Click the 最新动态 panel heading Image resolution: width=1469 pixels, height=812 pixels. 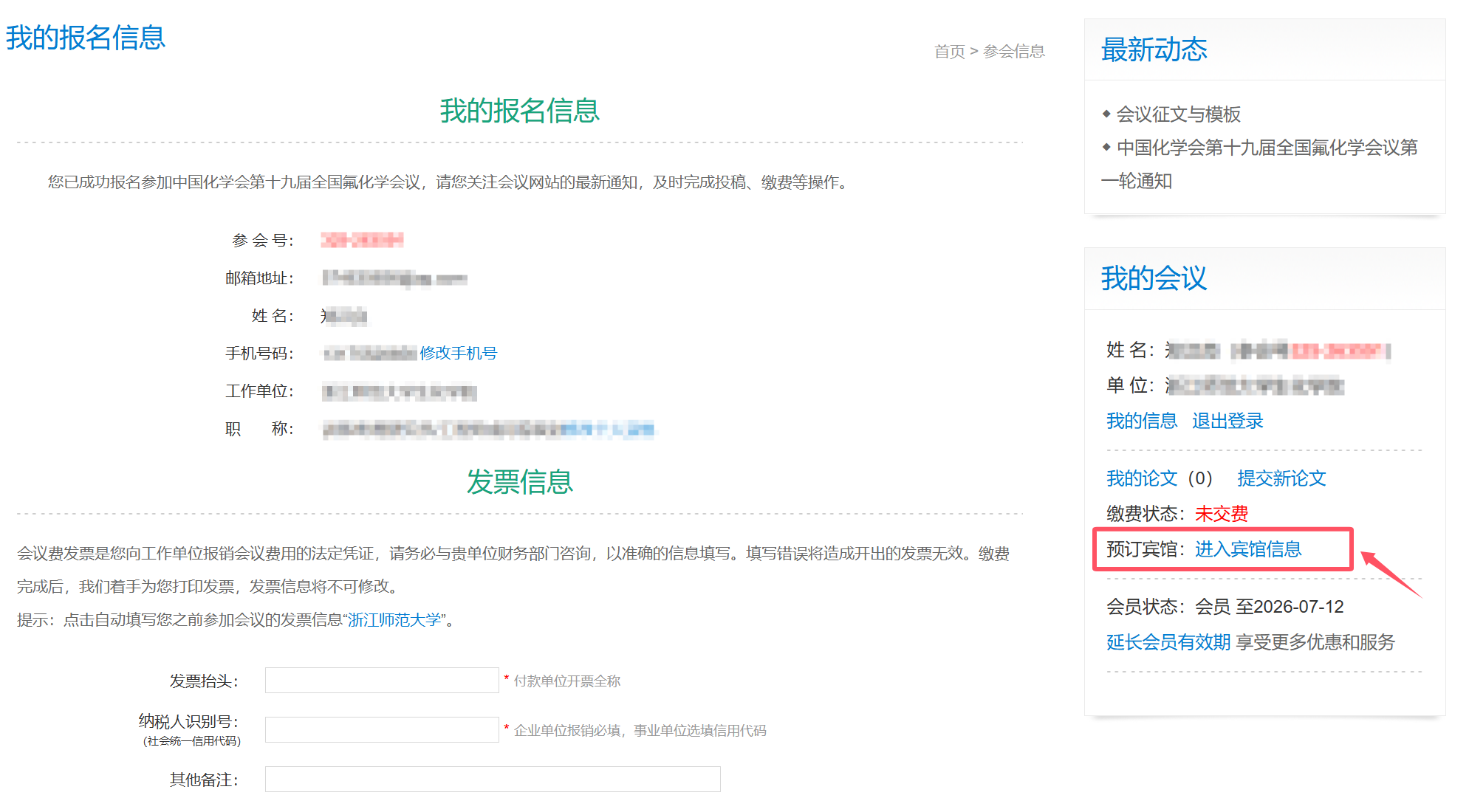(x=1154, y=50)
